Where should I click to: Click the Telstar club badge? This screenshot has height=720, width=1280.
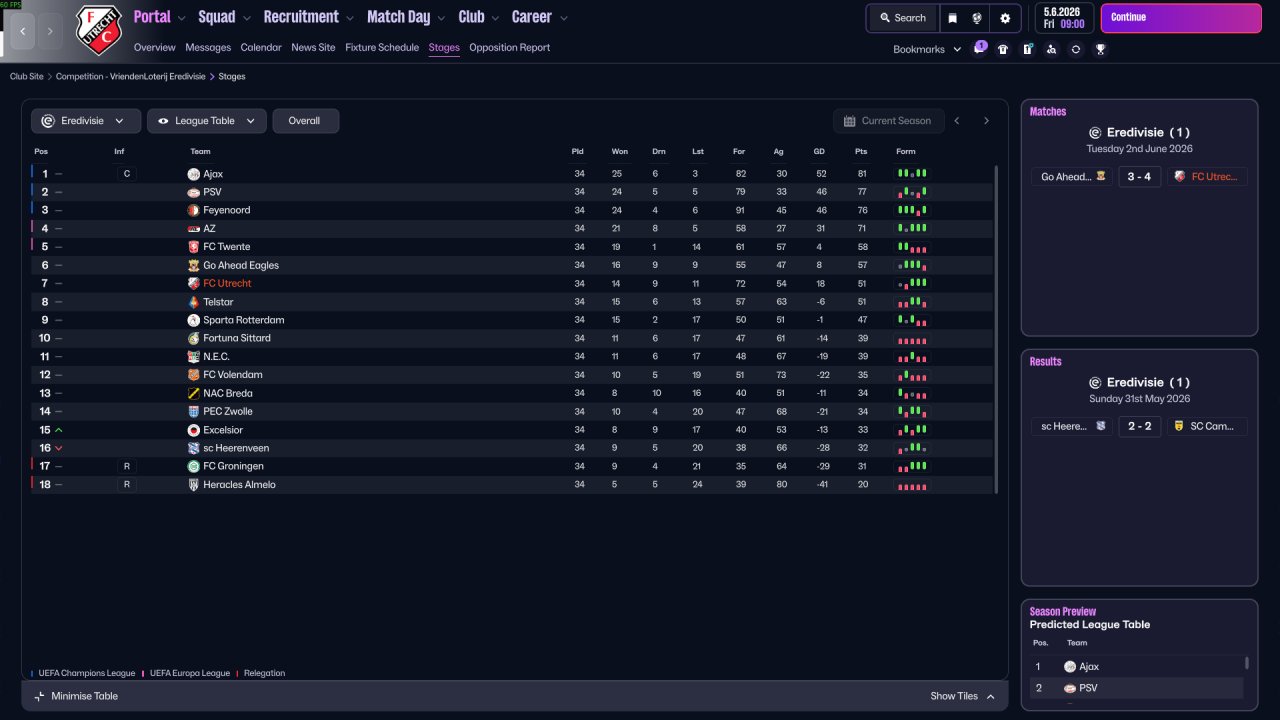[x=194, y=302]
